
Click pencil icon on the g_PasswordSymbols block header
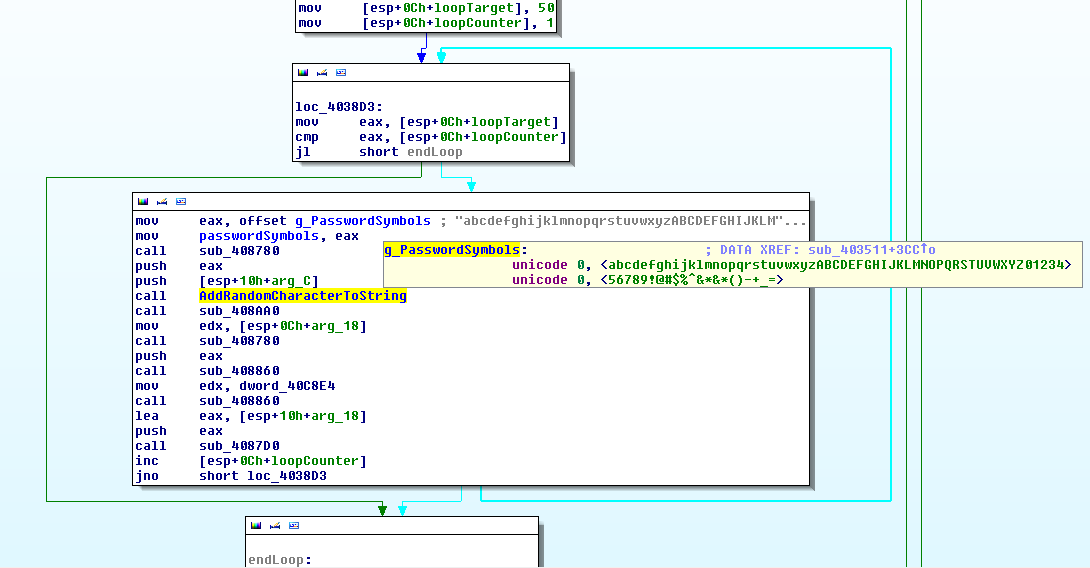coord(162,202)
